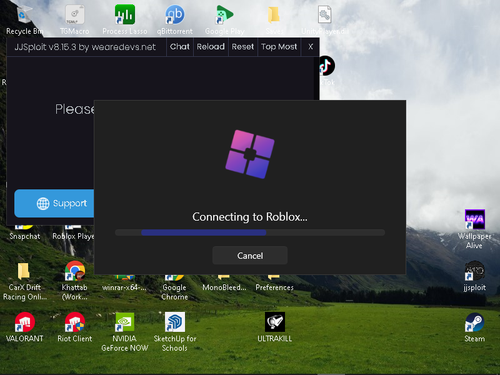The width and height of the screenshot is (500, 375).
Task: Toggle Top Most in JJSploit
Action: point(279,47)
